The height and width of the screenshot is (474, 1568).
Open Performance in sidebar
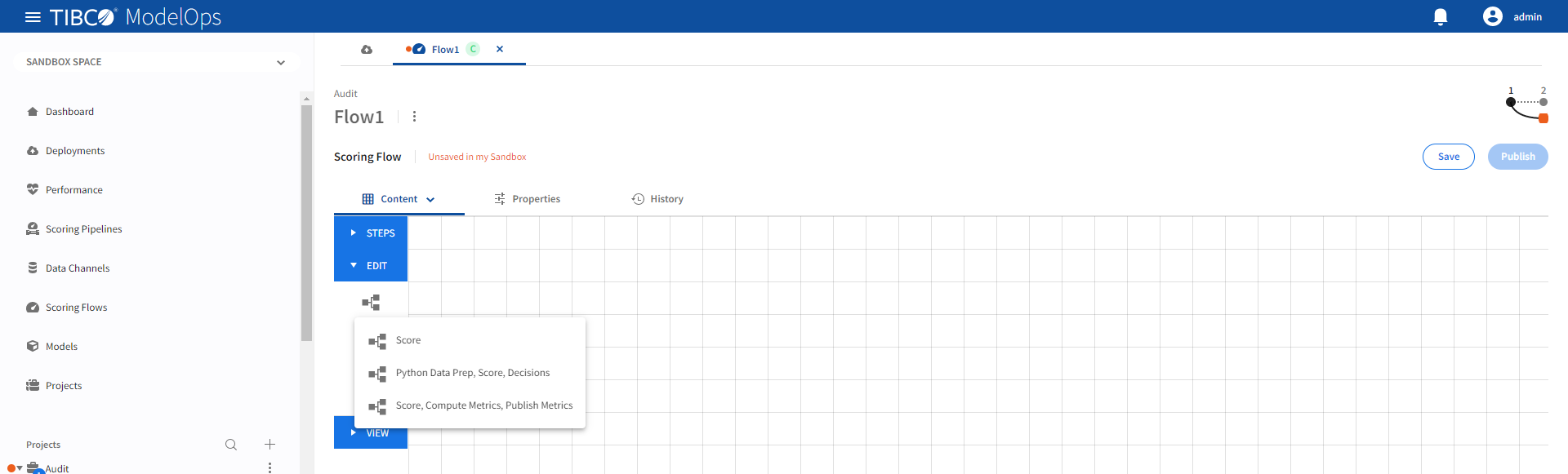point(74,190)
